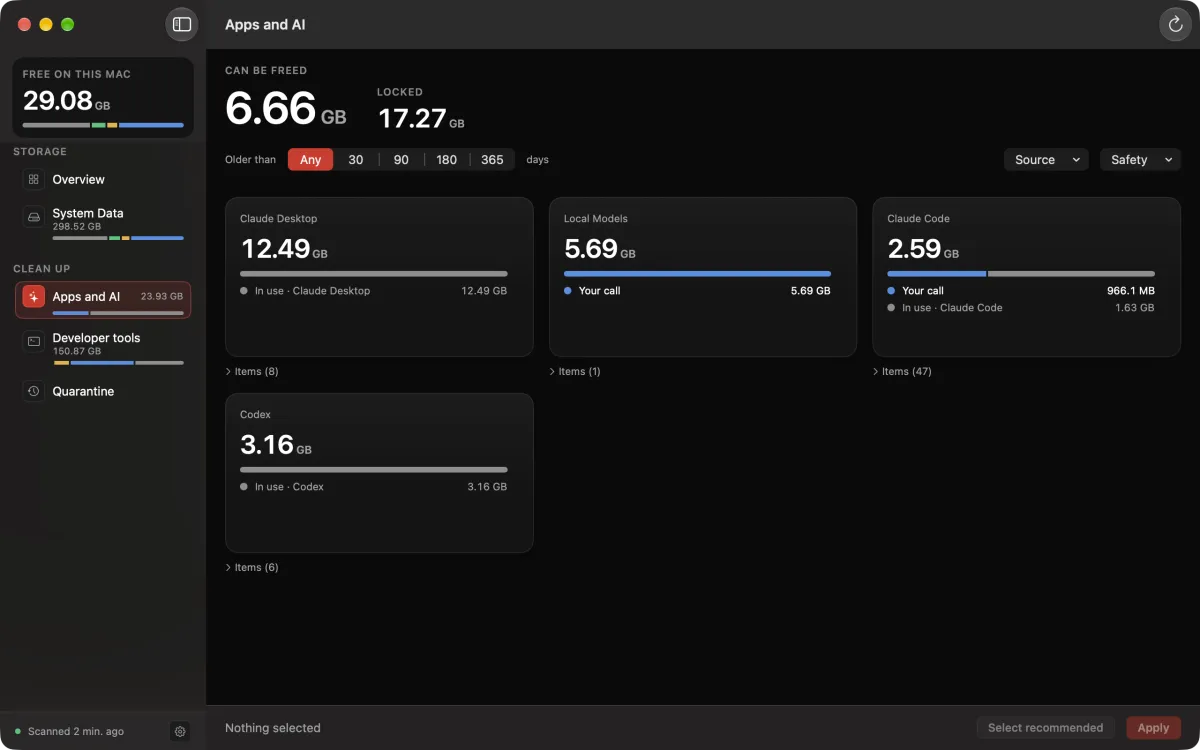Click the 966.1 MB value in Claude Code

pos(1130,291)
